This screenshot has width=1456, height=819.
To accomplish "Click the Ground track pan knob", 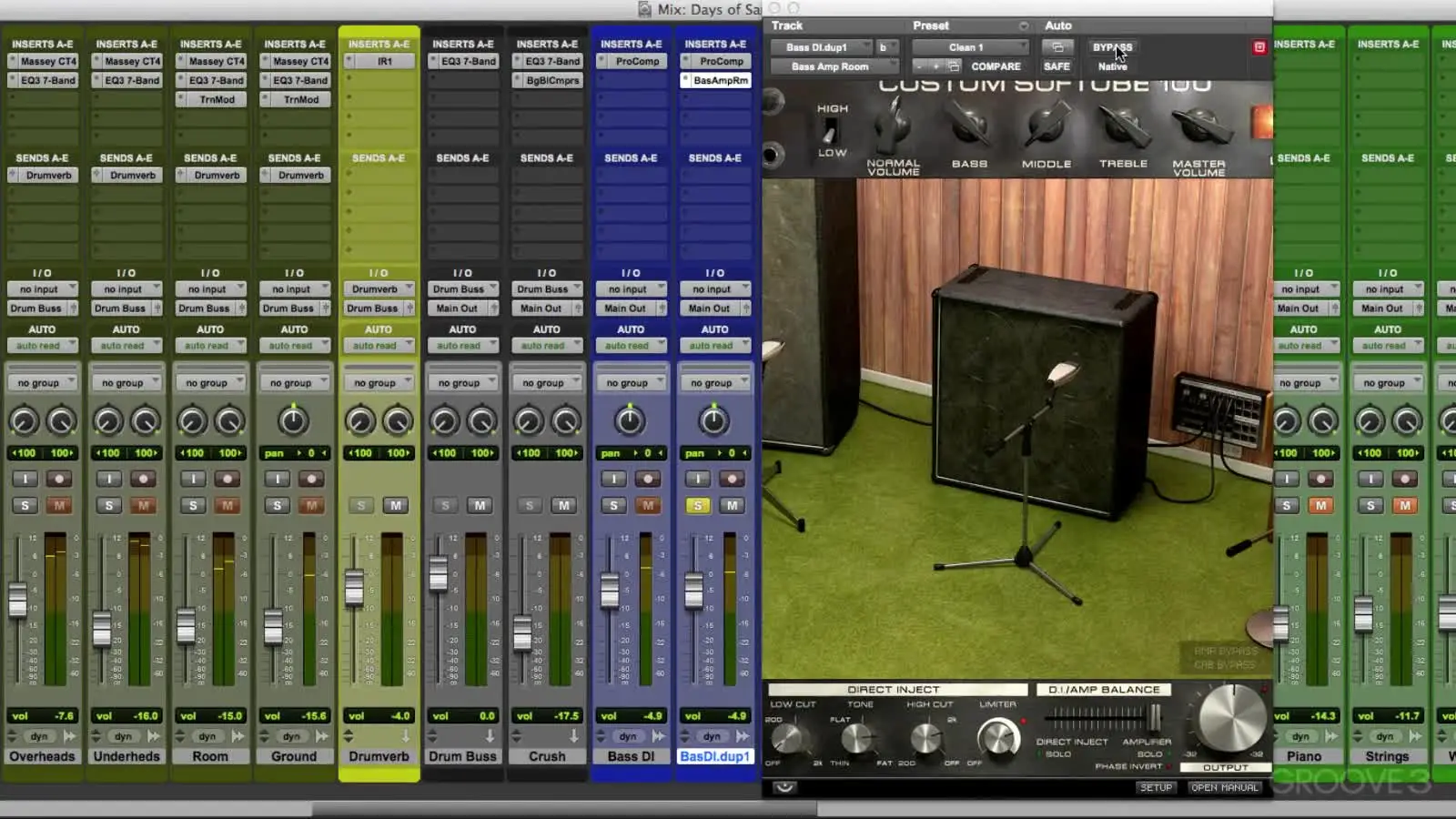I will (292, 420).
